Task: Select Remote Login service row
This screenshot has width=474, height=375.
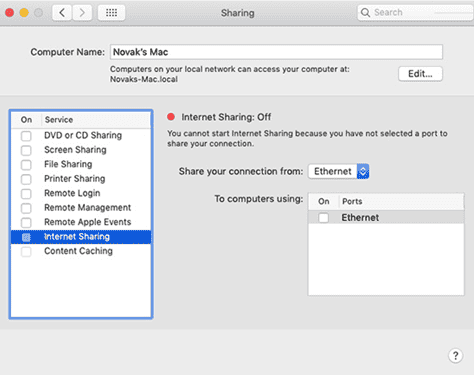Action: [81, 193]
